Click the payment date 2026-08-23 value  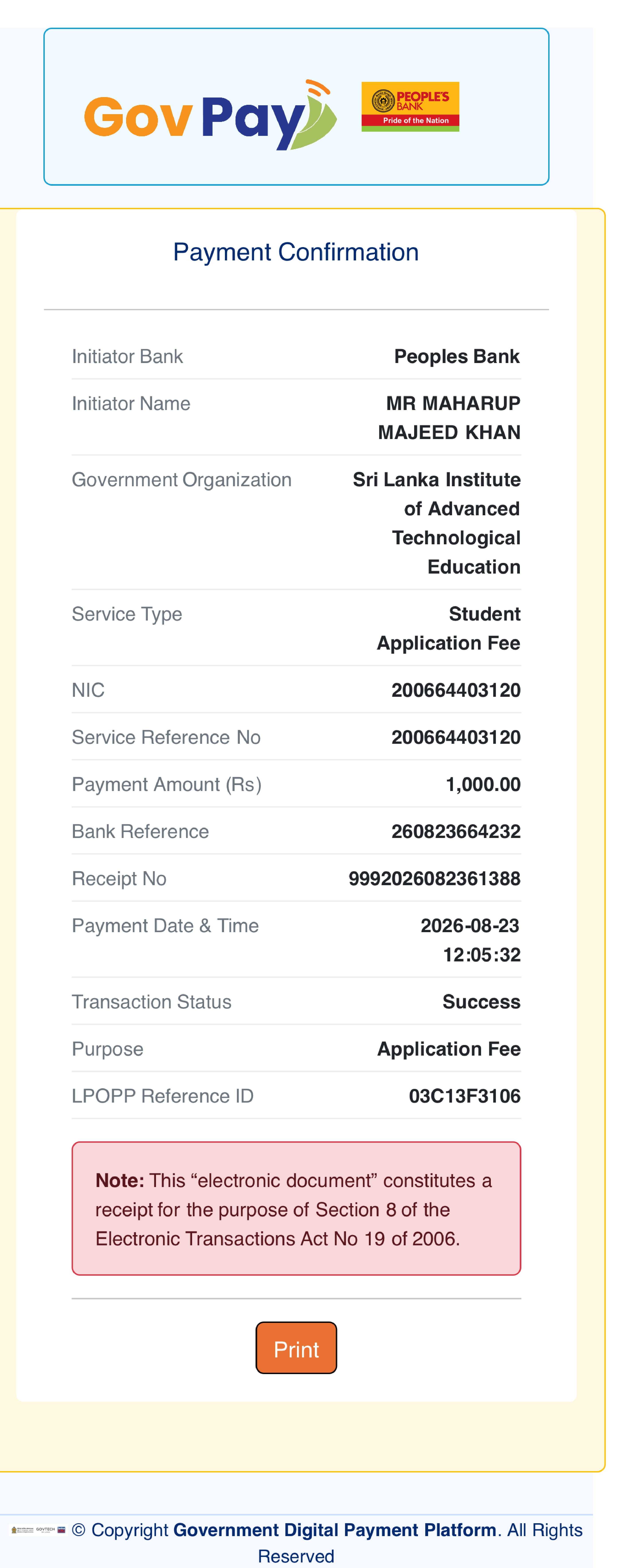pos(470,926)
